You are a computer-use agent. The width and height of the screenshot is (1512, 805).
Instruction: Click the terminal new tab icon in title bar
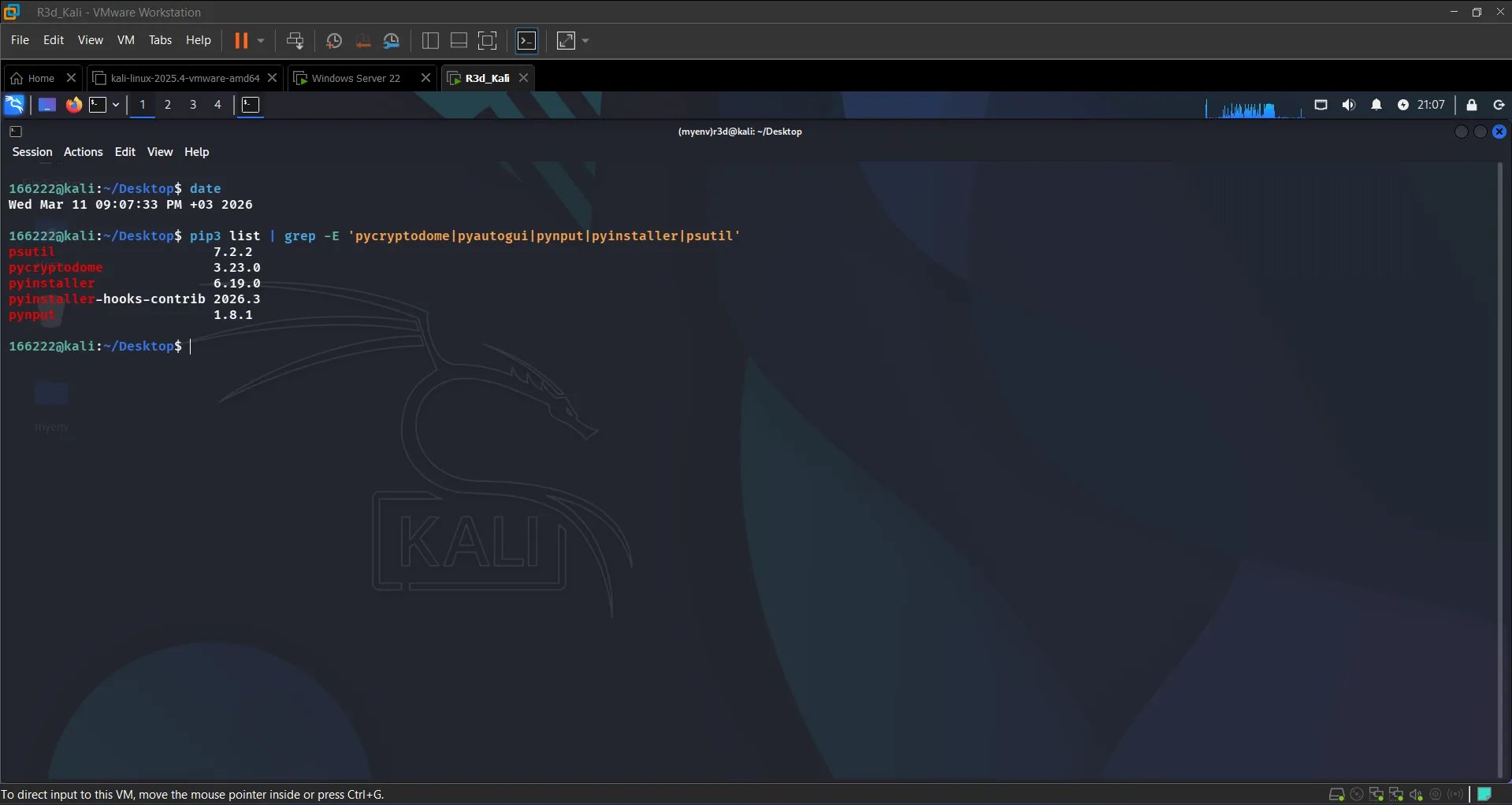point(16,132)
